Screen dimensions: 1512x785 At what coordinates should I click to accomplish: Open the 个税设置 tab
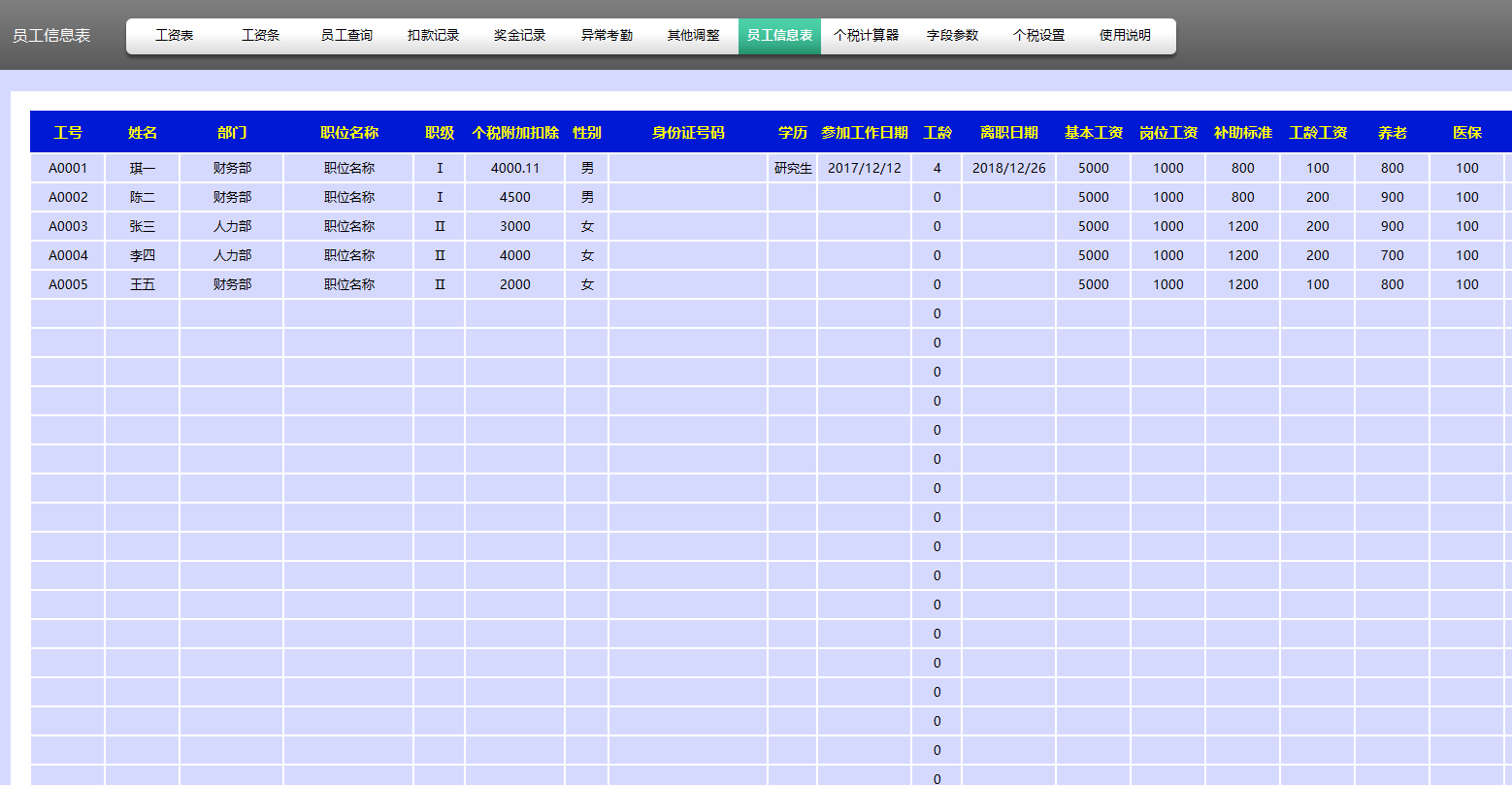(x=1038, y=36)
